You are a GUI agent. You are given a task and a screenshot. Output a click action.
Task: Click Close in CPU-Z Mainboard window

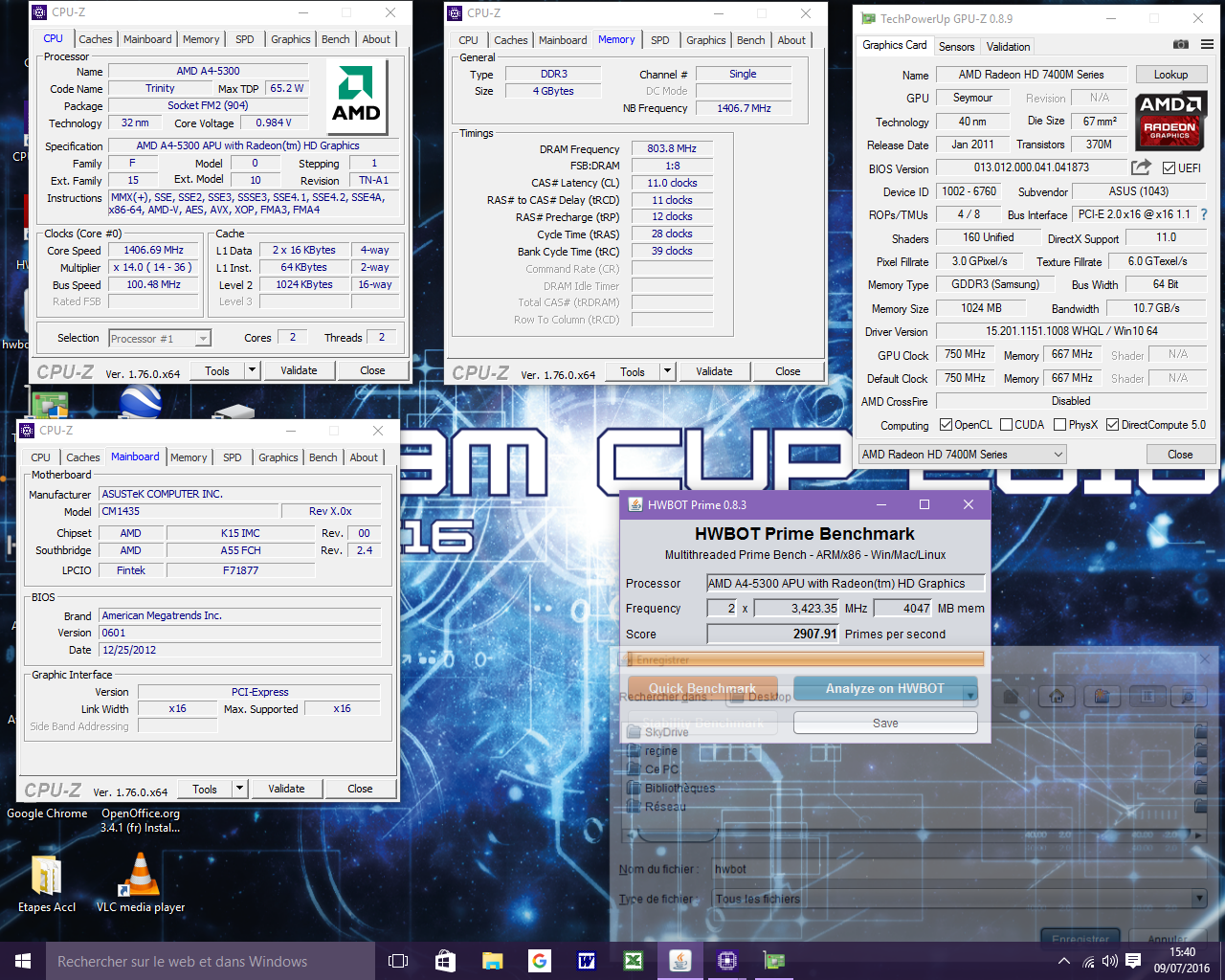click(360, 789)
